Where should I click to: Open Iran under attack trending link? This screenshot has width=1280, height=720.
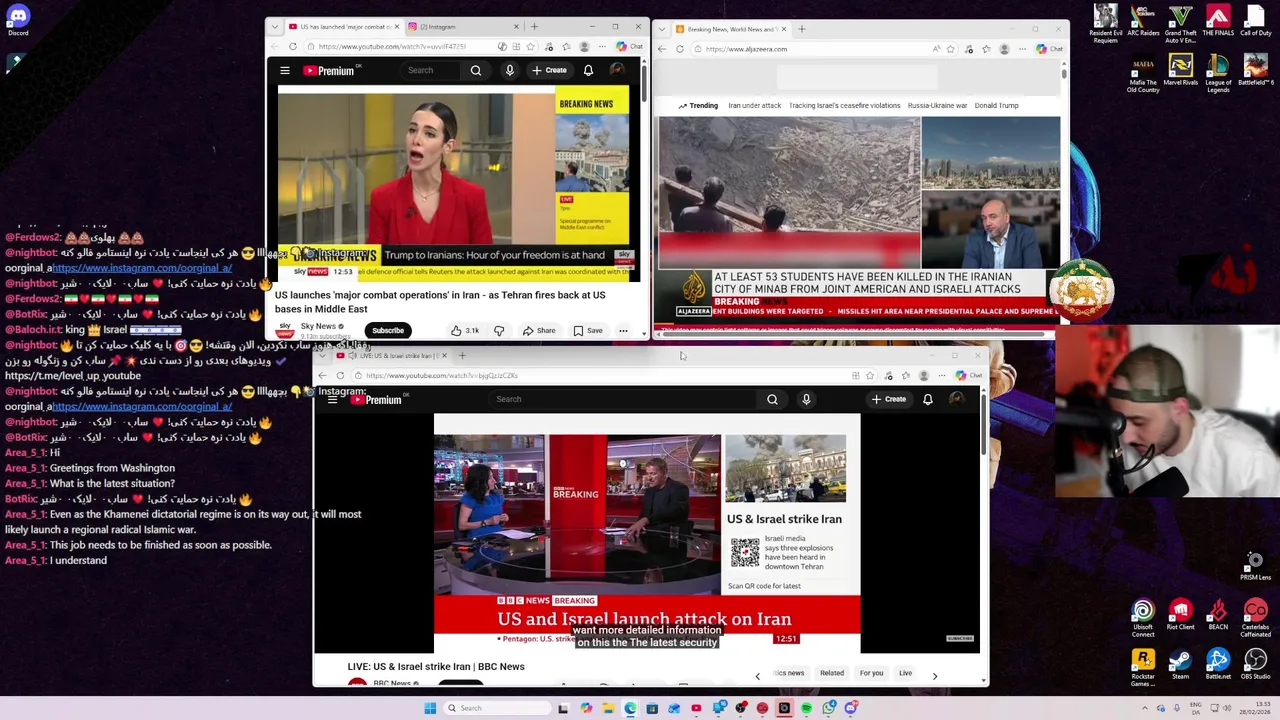coord(754,105)
